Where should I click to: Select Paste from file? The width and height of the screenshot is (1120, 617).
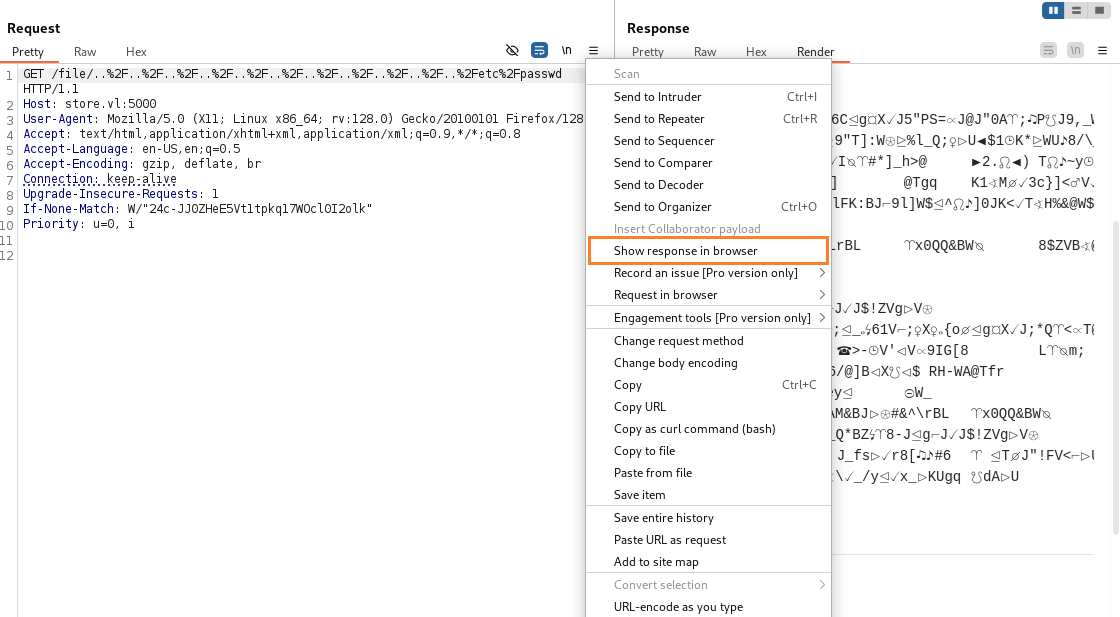pyautogui.click(x=708, y=473)
